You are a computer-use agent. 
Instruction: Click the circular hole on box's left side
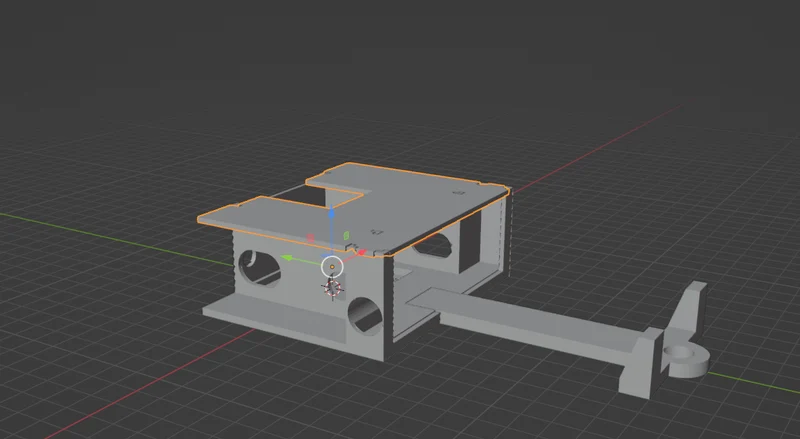(259, 268)
